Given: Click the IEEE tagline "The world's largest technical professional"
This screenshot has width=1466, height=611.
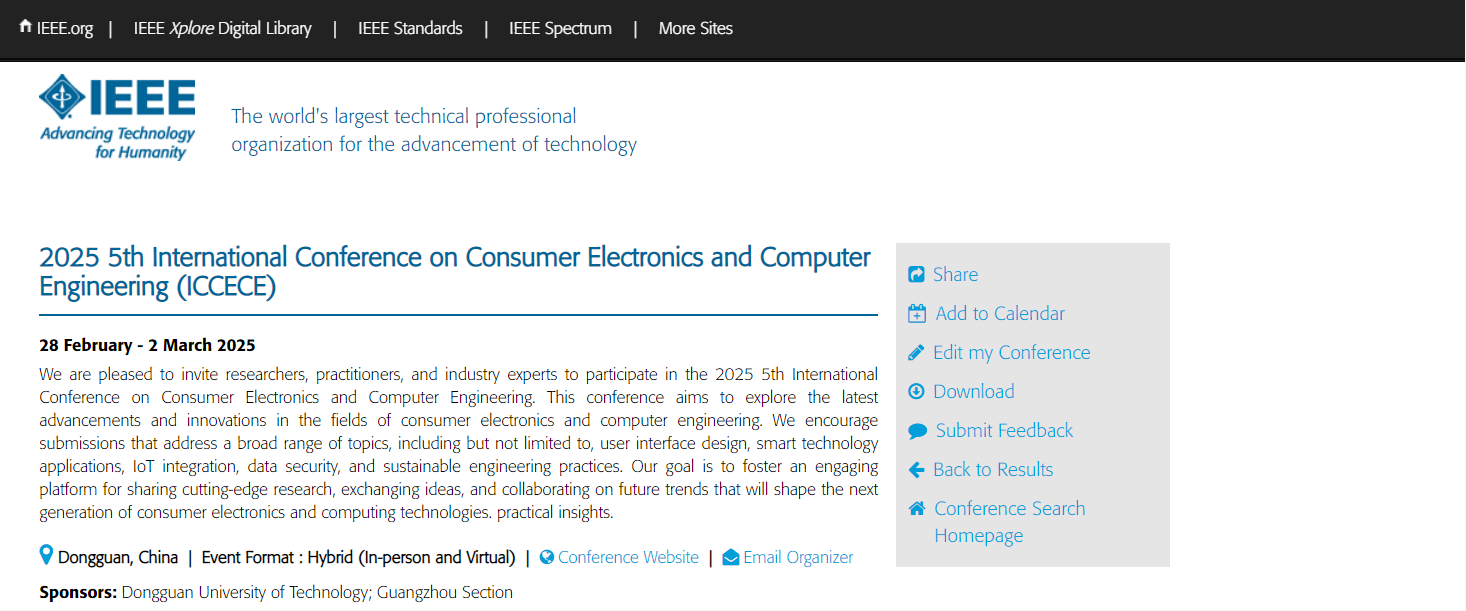Looking at the screenshot, I should point(404,116).
